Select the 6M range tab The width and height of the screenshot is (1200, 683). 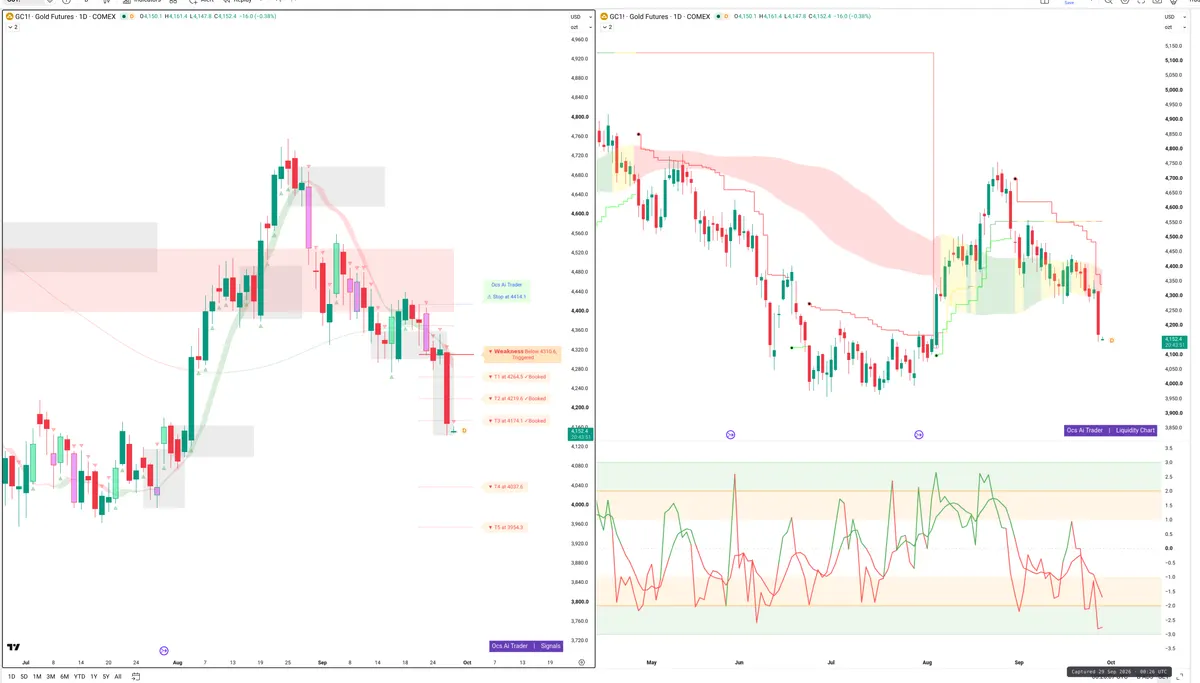[65, 677]
